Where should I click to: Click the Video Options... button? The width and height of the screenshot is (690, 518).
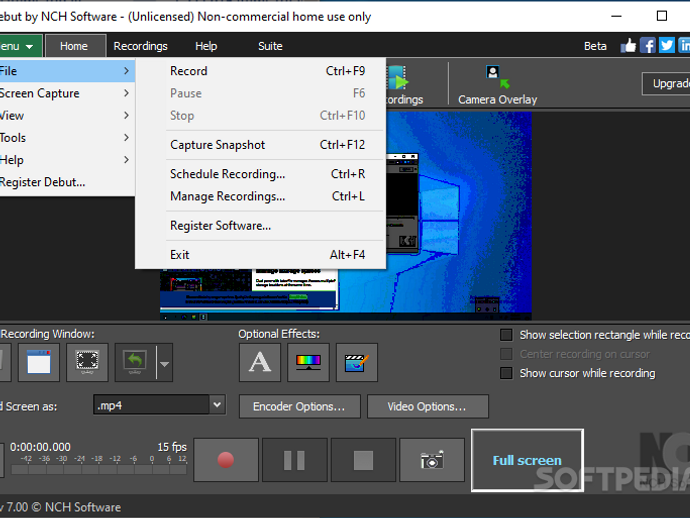(427, 406)
